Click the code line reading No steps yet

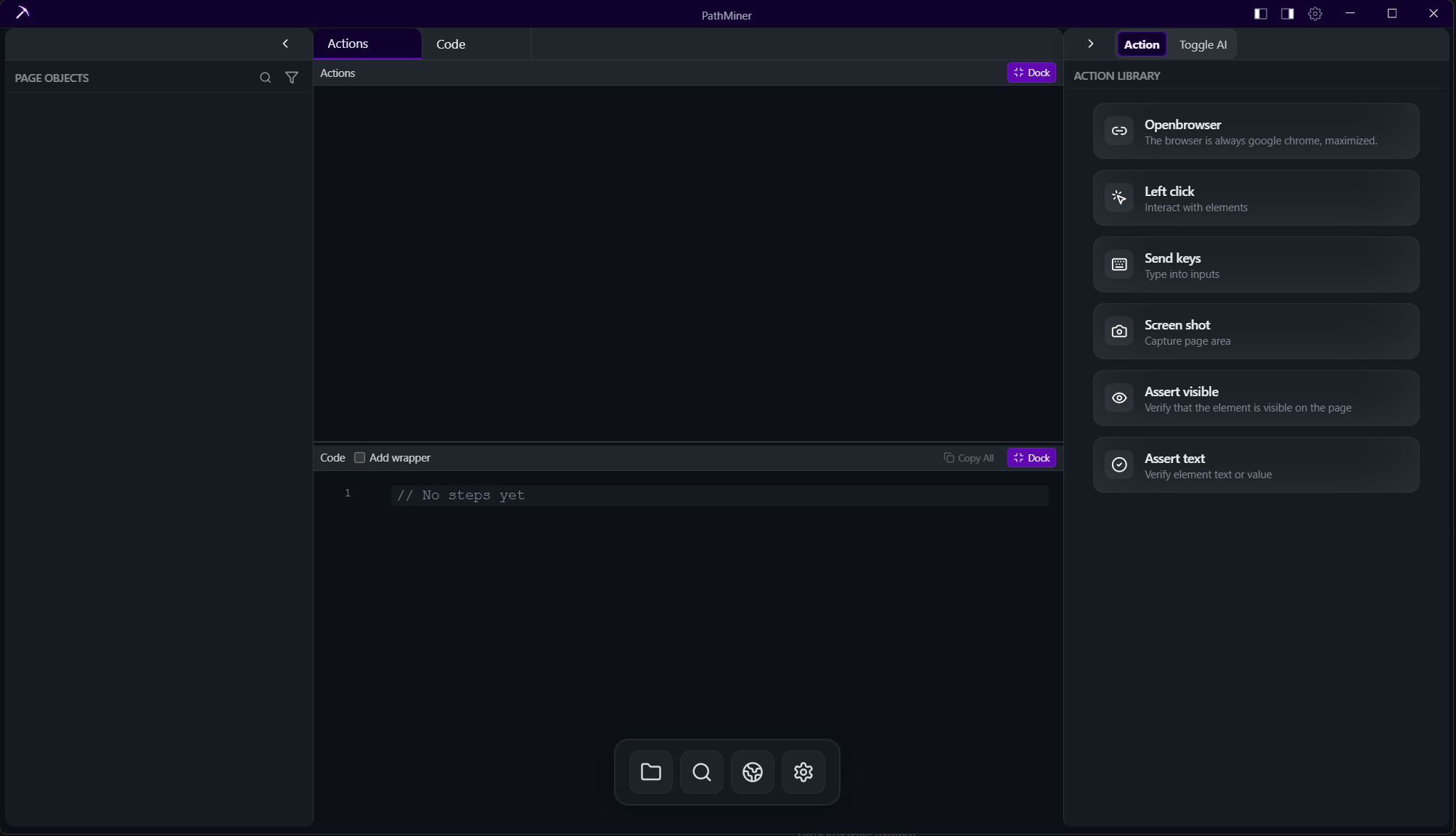460,495
